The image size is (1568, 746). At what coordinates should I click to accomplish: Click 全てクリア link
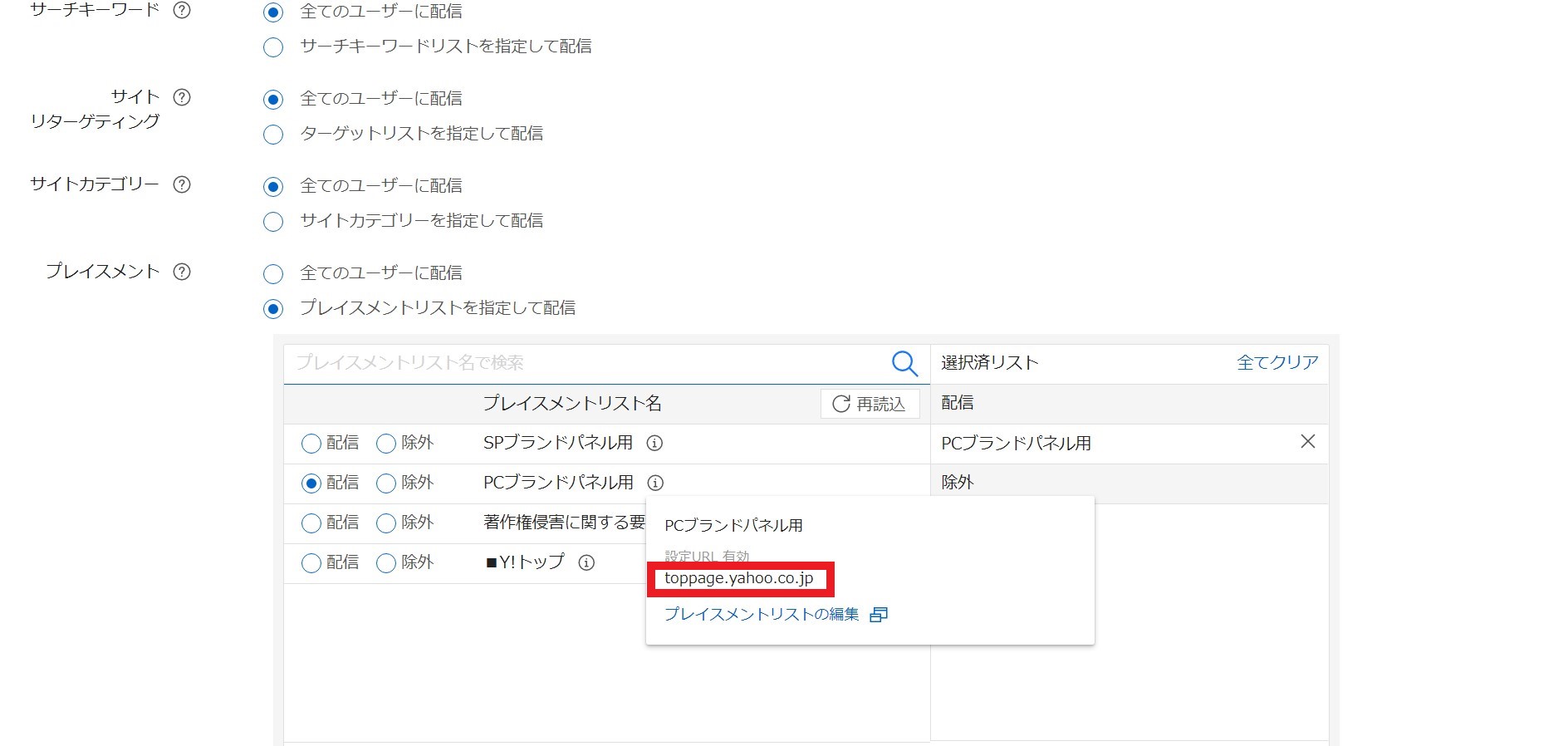1277,362
